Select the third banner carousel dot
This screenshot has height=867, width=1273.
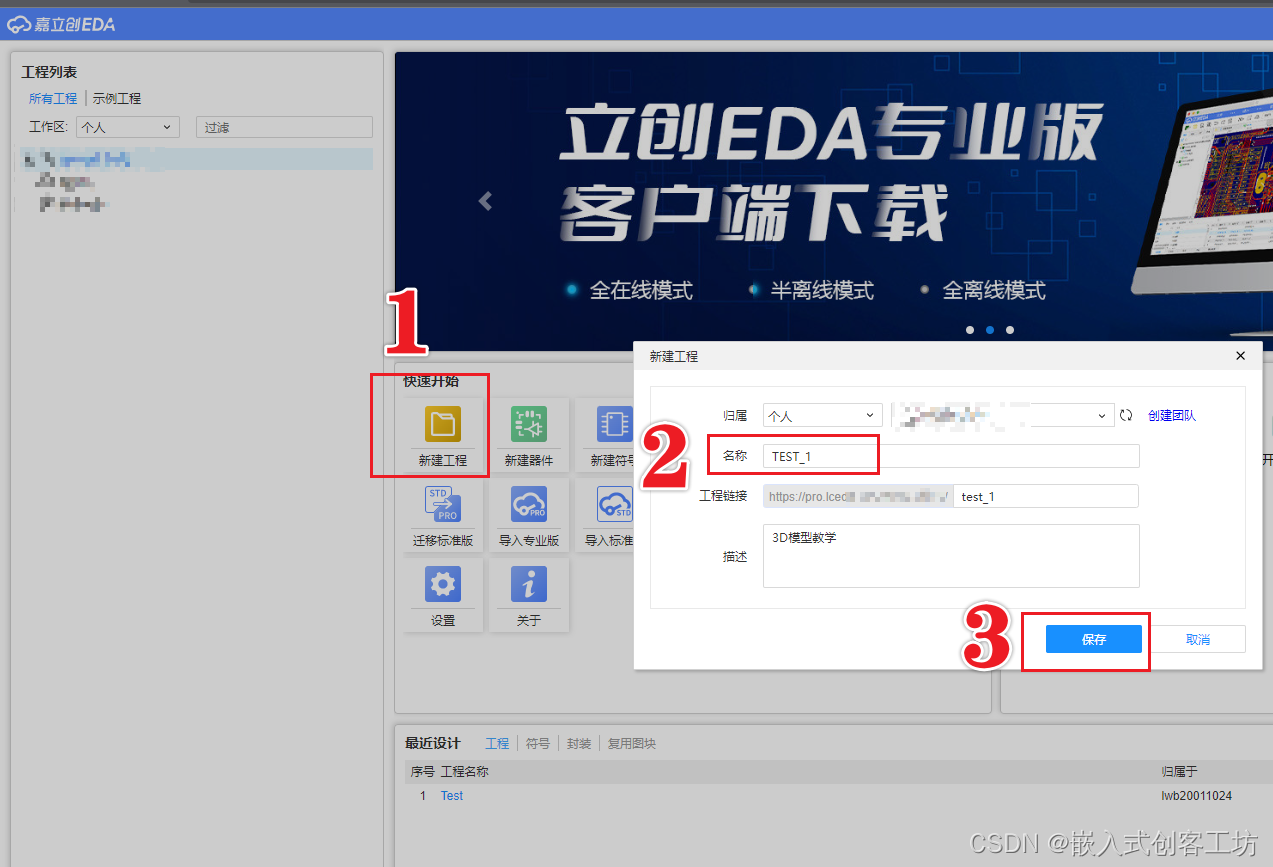1010,329
